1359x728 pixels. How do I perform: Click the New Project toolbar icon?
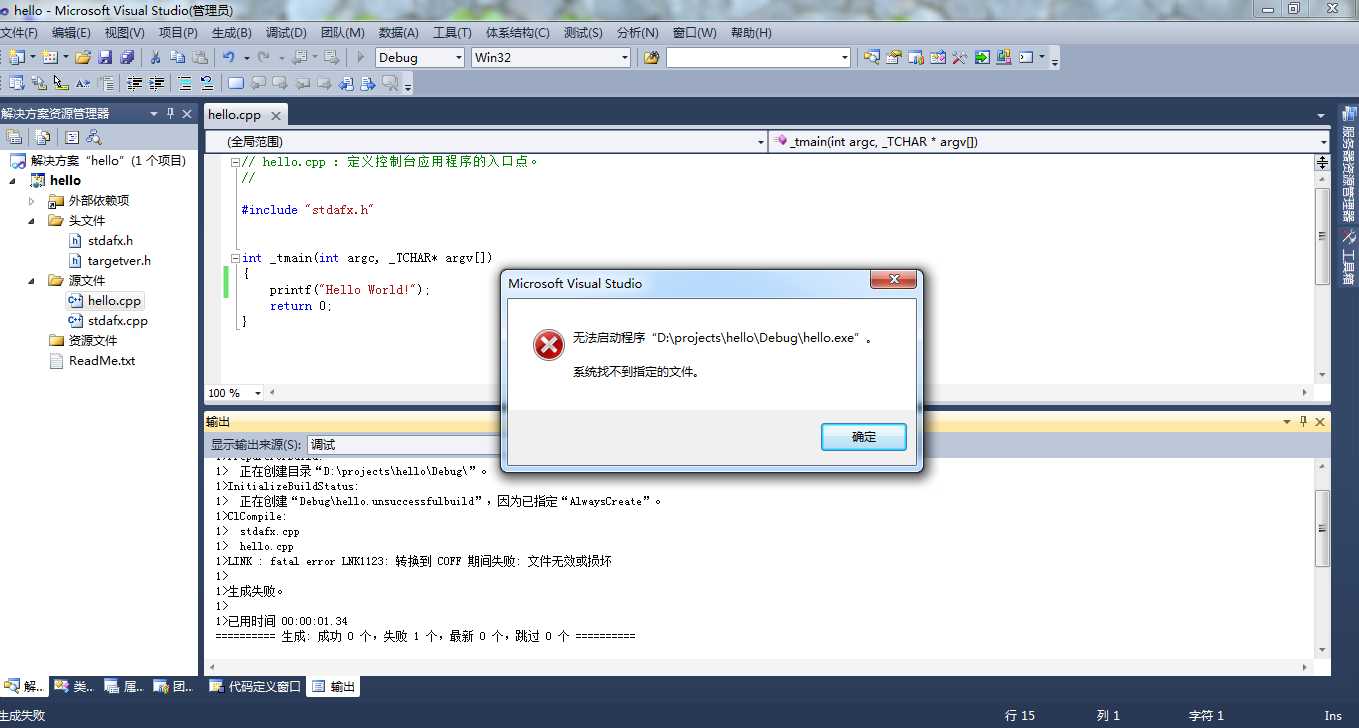click(x=17, y=57)
